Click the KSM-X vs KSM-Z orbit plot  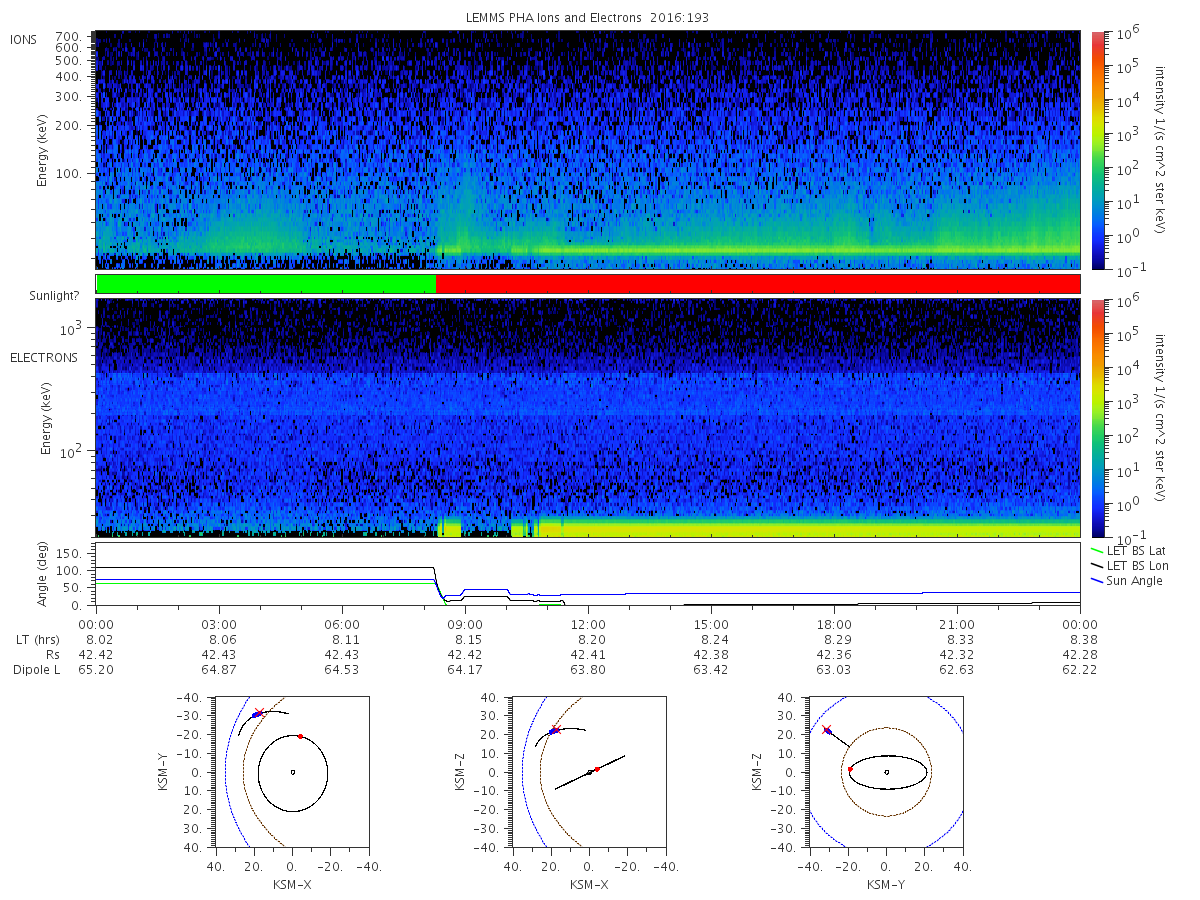point(588,772)
